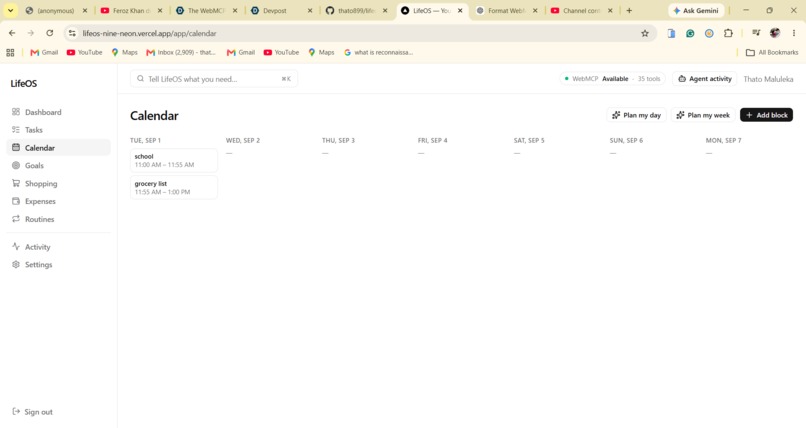Click the blue sidebar extension icon

[671, 33]
